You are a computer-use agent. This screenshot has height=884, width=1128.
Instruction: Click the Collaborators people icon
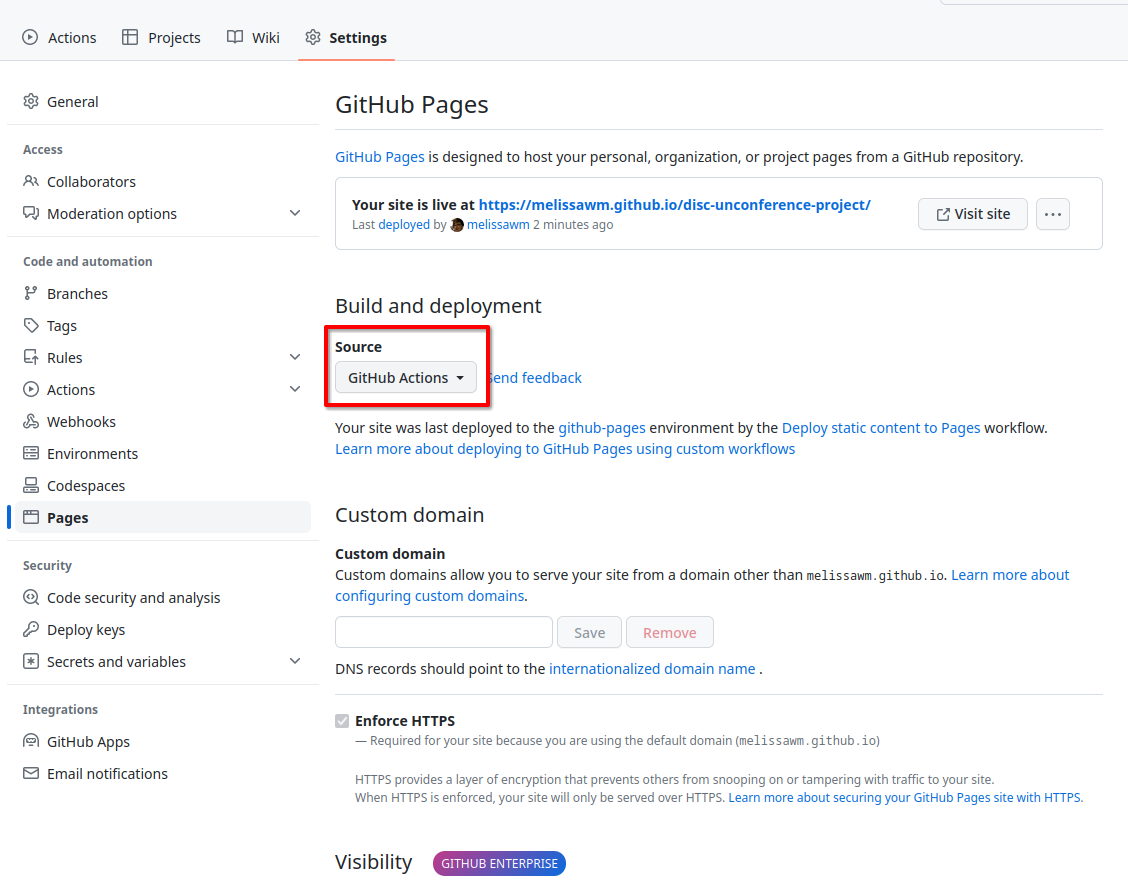[31, 182]
